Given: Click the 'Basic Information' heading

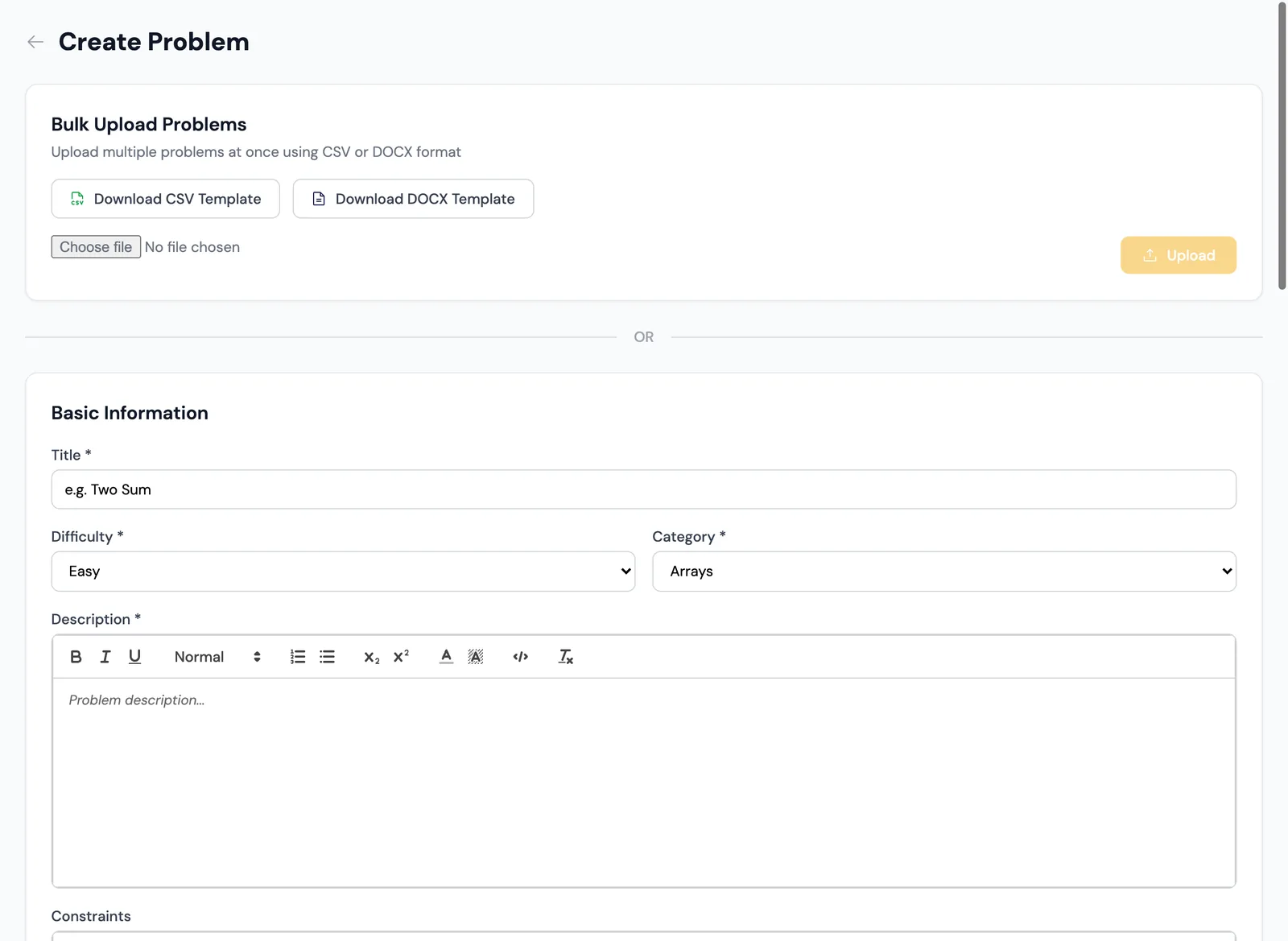Looking at the screenshot, I should (130, 413).
